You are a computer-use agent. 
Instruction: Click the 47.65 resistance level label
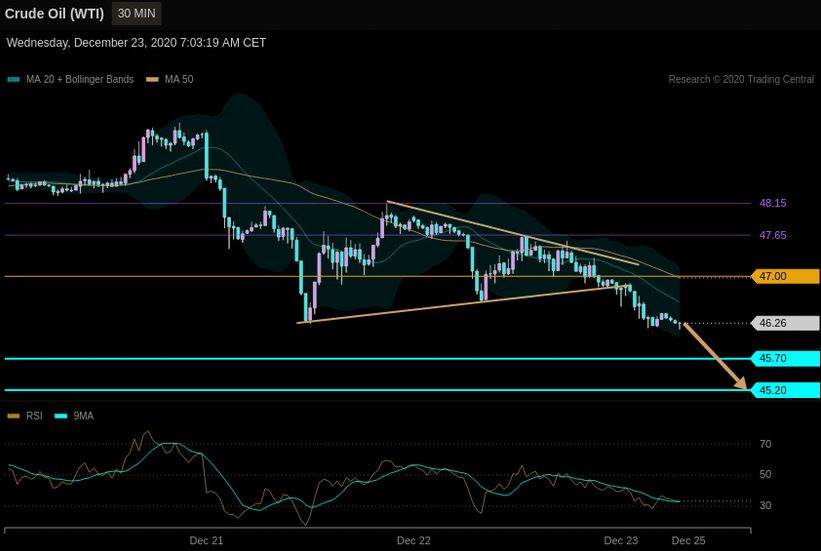773,235
